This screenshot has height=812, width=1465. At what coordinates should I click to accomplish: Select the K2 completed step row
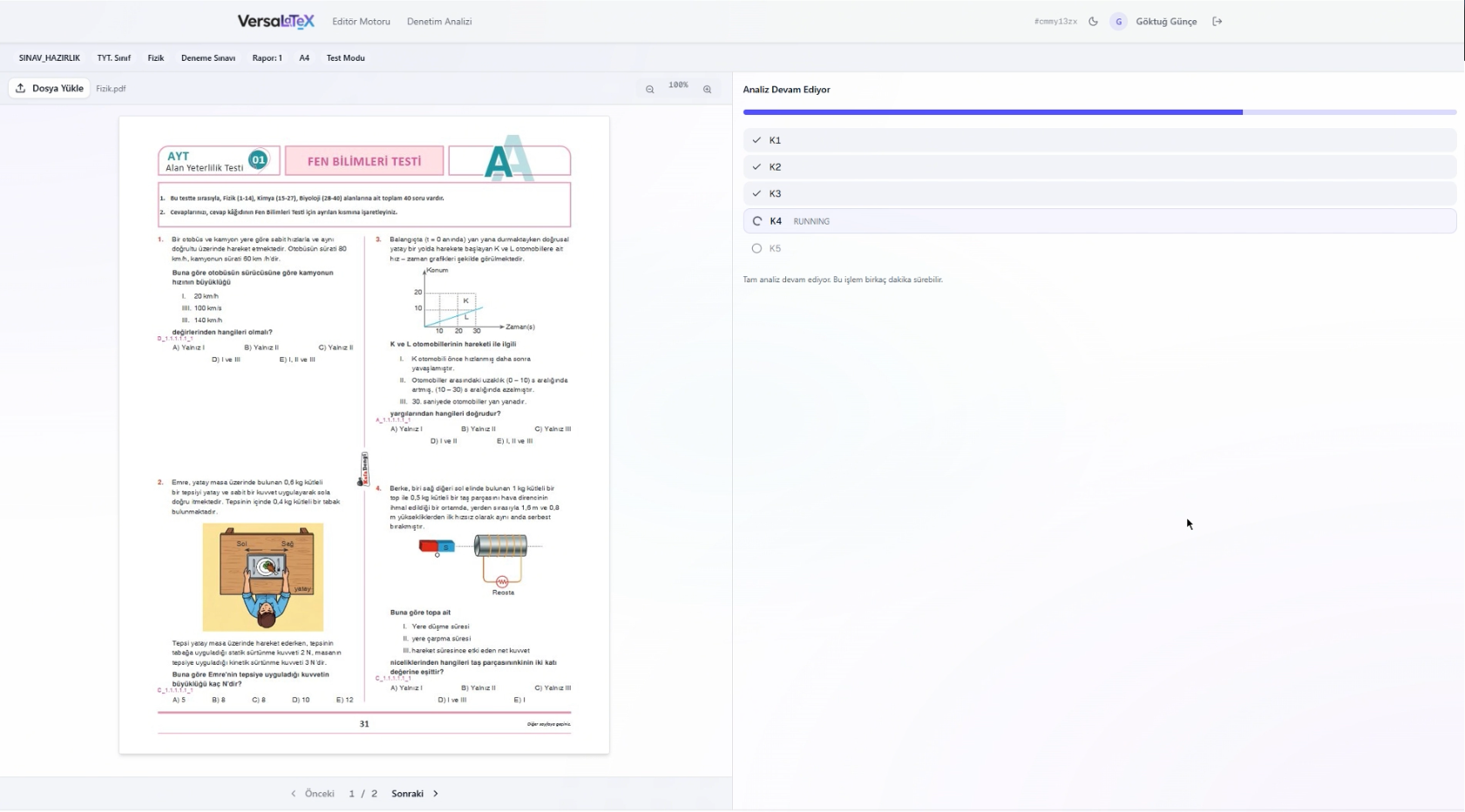click(1098, 167)
